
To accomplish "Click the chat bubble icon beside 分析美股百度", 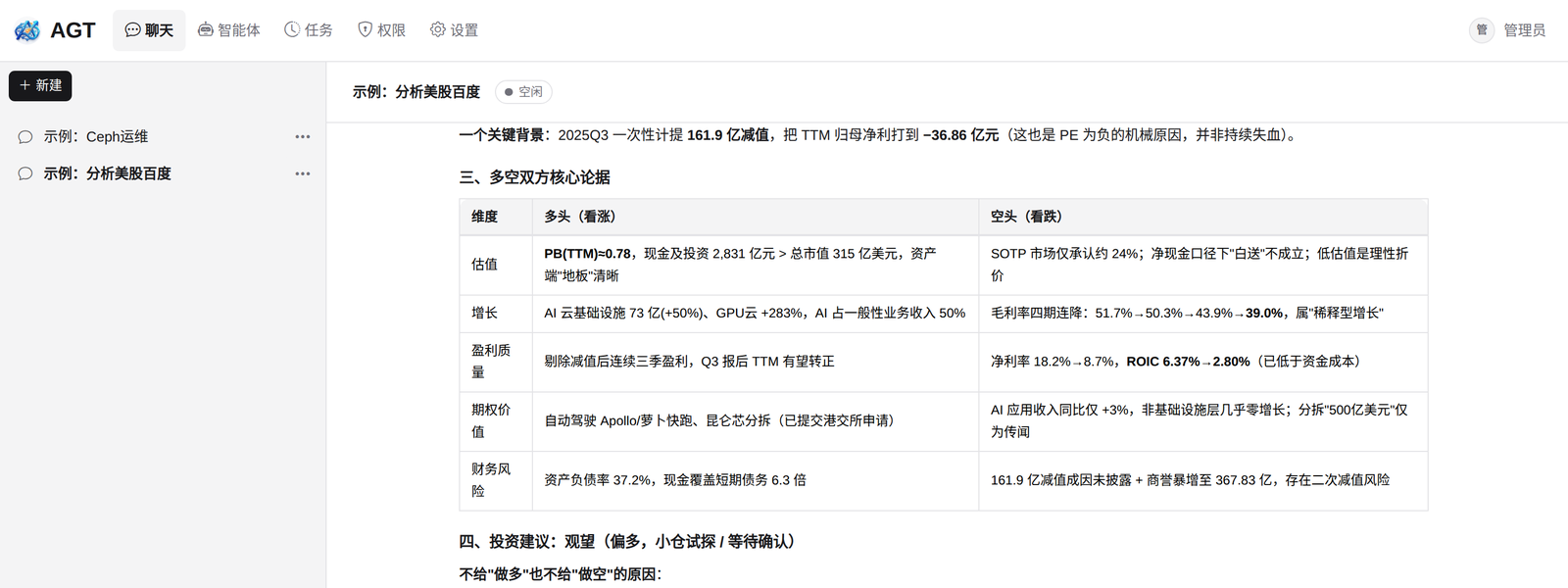I will 25,173.
